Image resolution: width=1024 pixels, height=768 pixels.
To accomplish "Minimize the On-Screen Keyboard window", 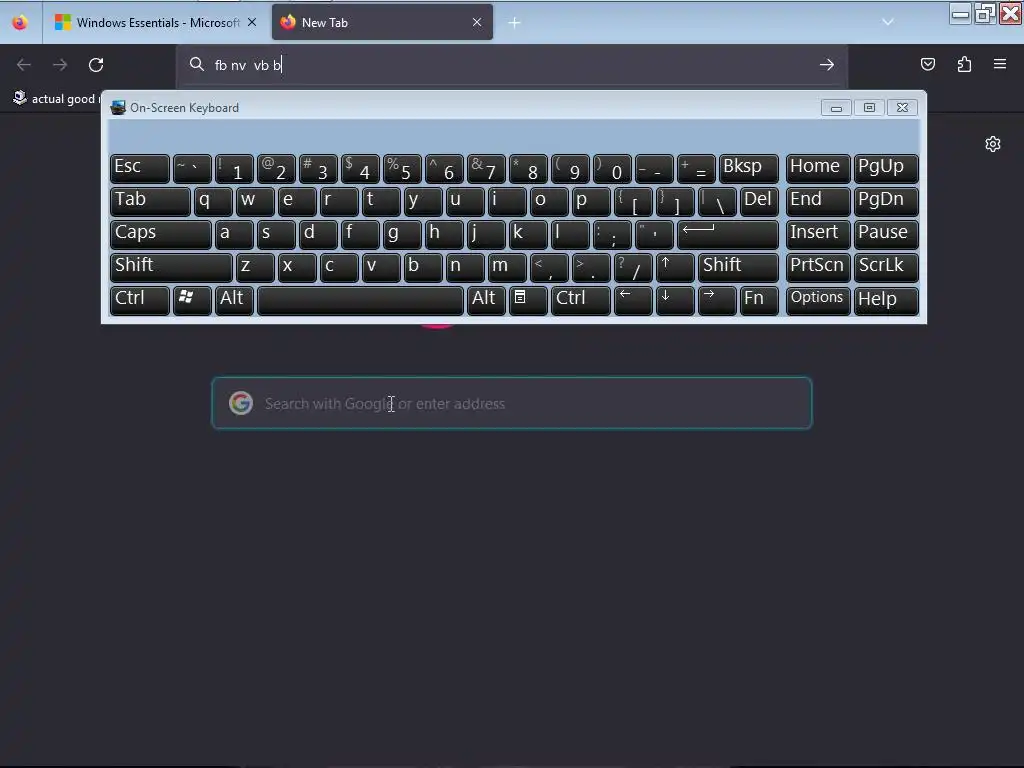I will coord(836,108).
